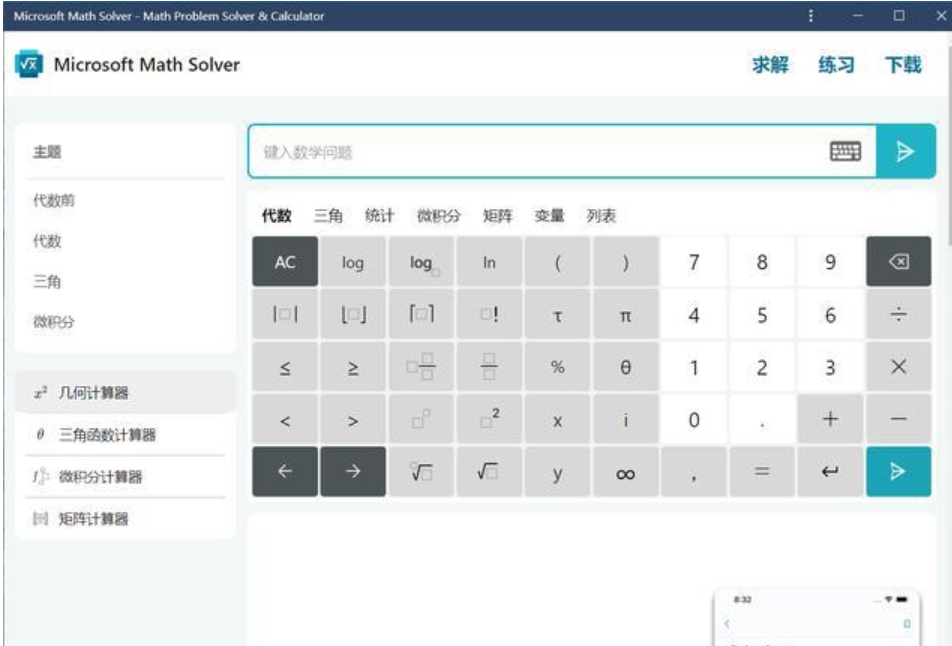Open 微积分计算器 from sidebar

pyautogui.click(x=125, y=477)
